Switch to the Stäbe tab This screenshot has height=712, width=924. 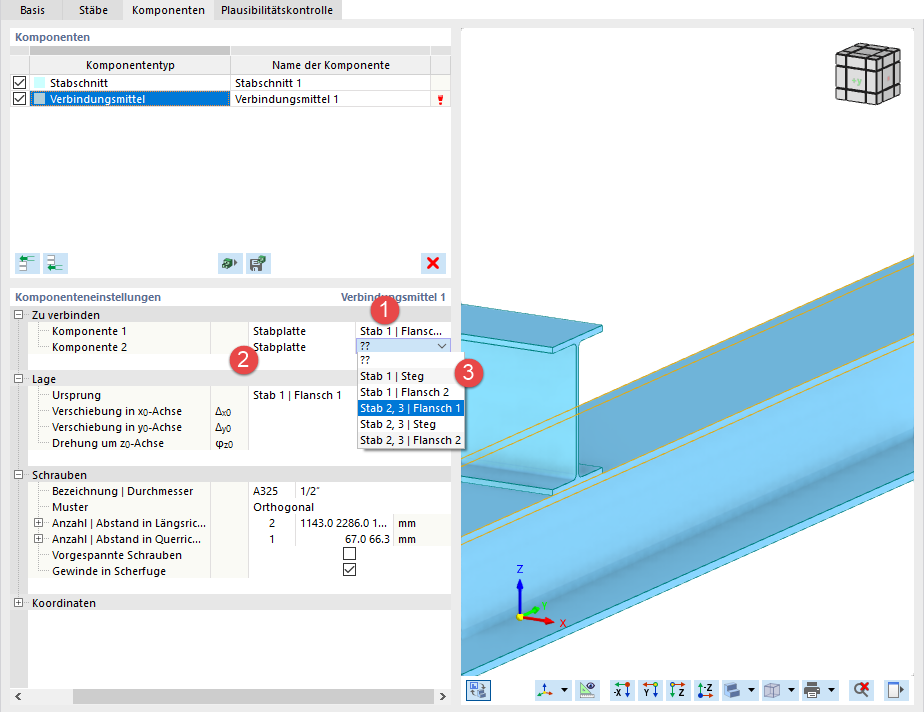[x=94, y=10]
